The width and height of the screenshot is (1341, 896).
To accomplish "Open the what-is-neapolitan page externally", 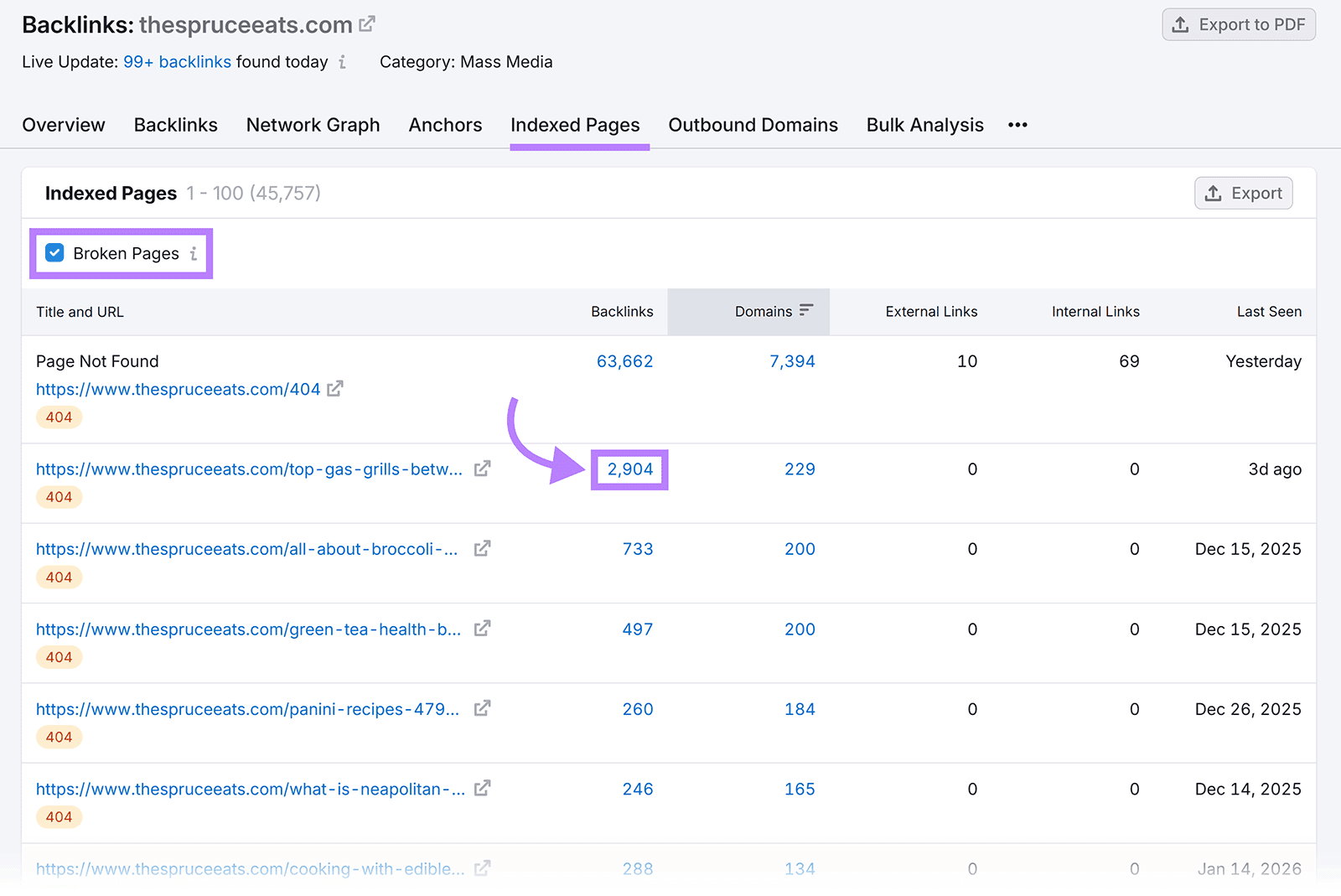I will pos(482,788).
